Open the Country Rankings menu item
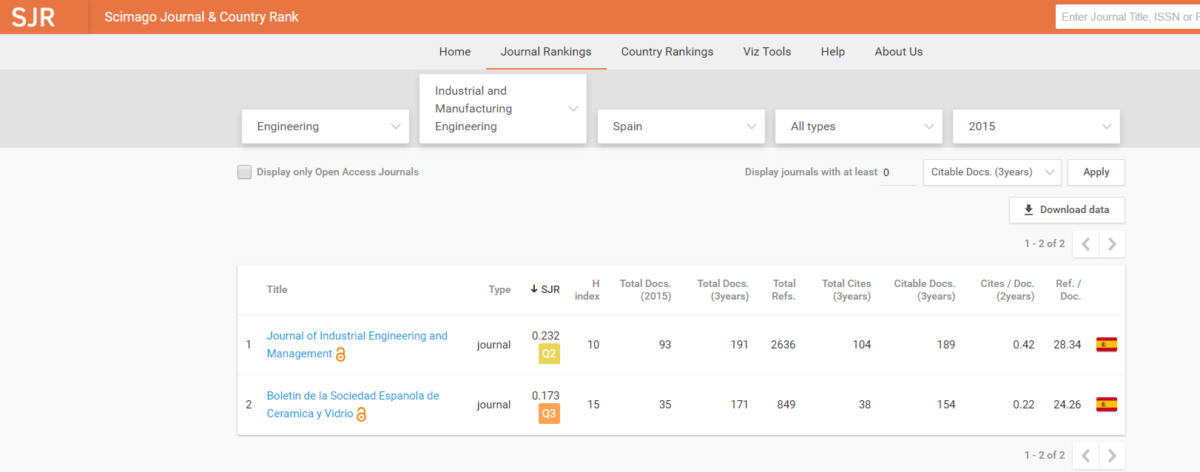The image size is (1200, 472). (667, 52)
